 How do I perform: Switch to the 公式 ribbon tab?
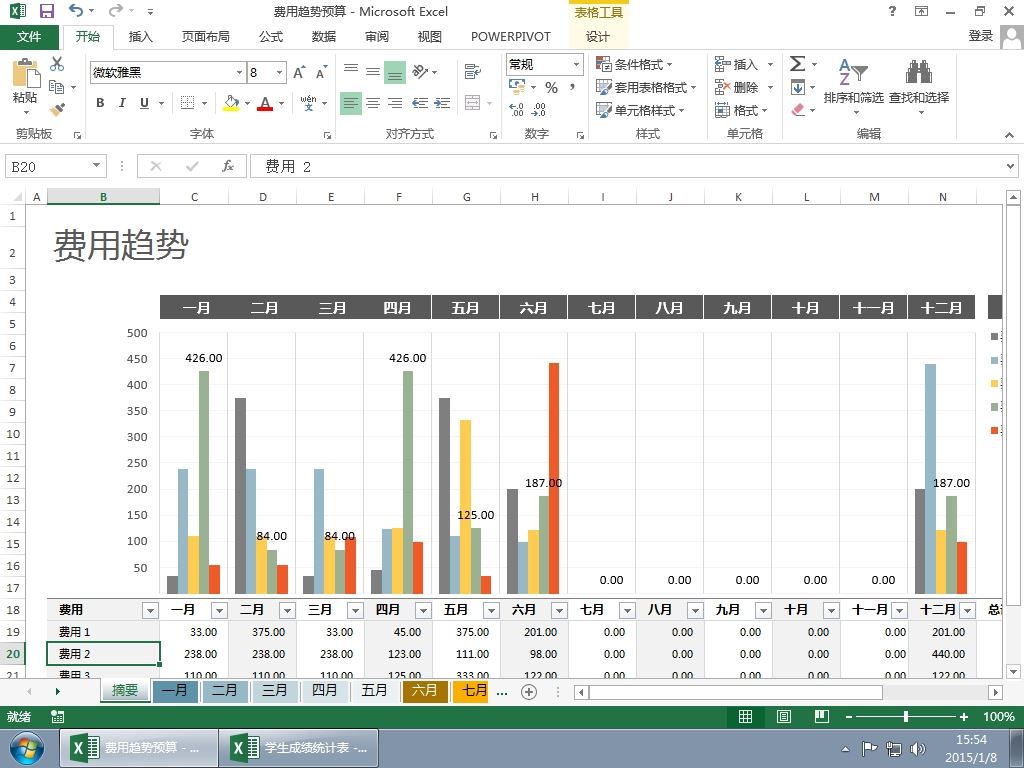(x=270, y=37)
